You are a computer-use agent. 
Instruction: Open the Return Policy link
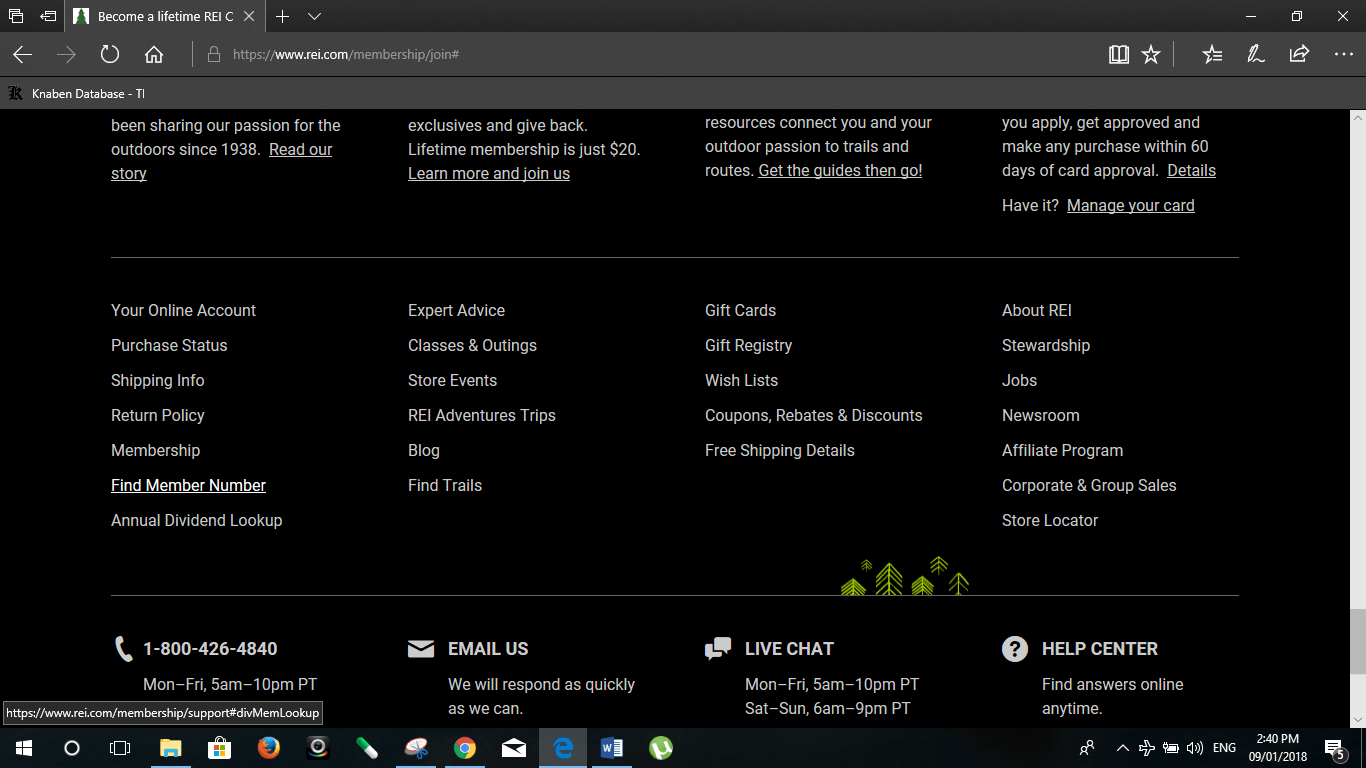pyautogui.click(x=157, y=415)
